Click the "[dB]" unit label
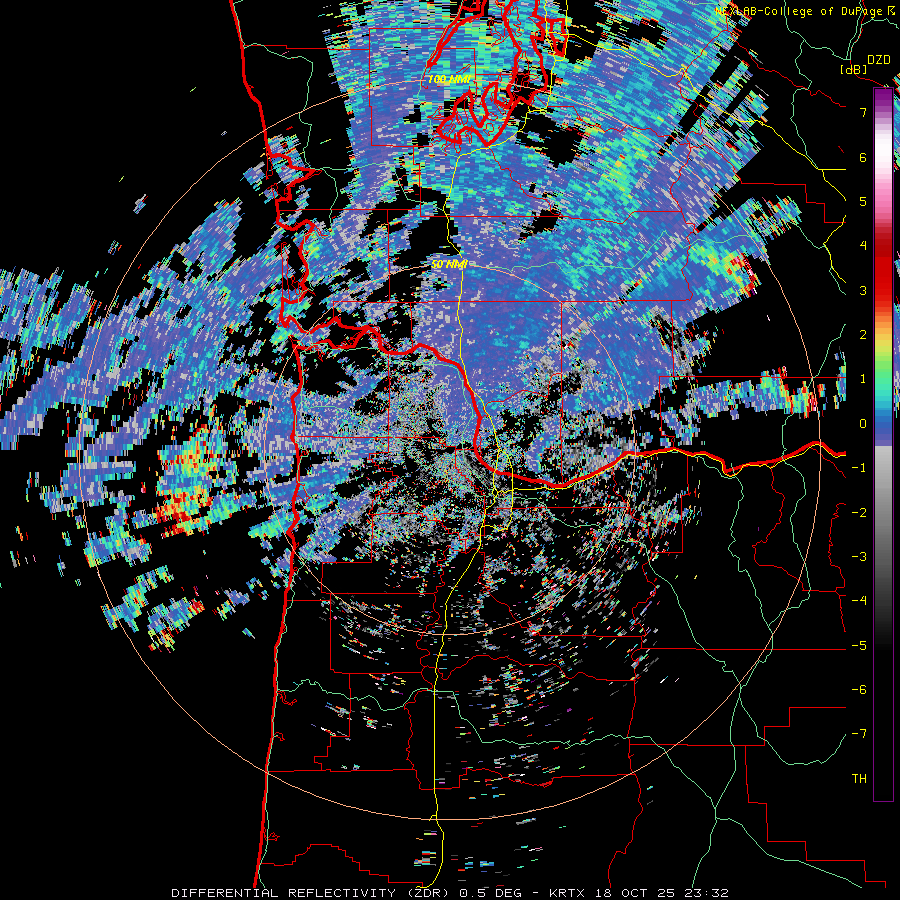Screen dimensions: 900x900 pyautogui.click(x=854, y=69)
